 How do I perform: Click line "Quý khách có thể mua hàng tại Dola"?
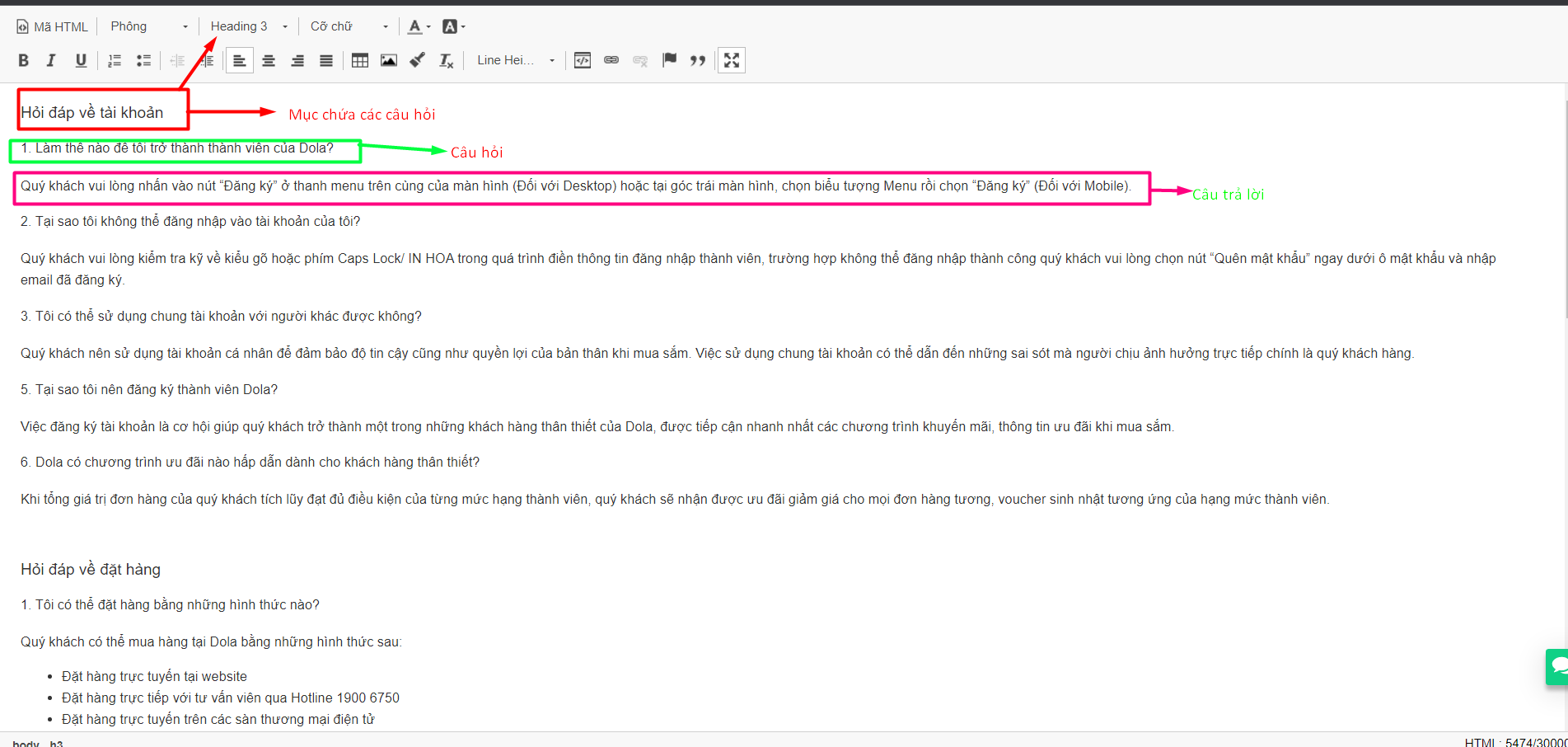click(211, 642)
